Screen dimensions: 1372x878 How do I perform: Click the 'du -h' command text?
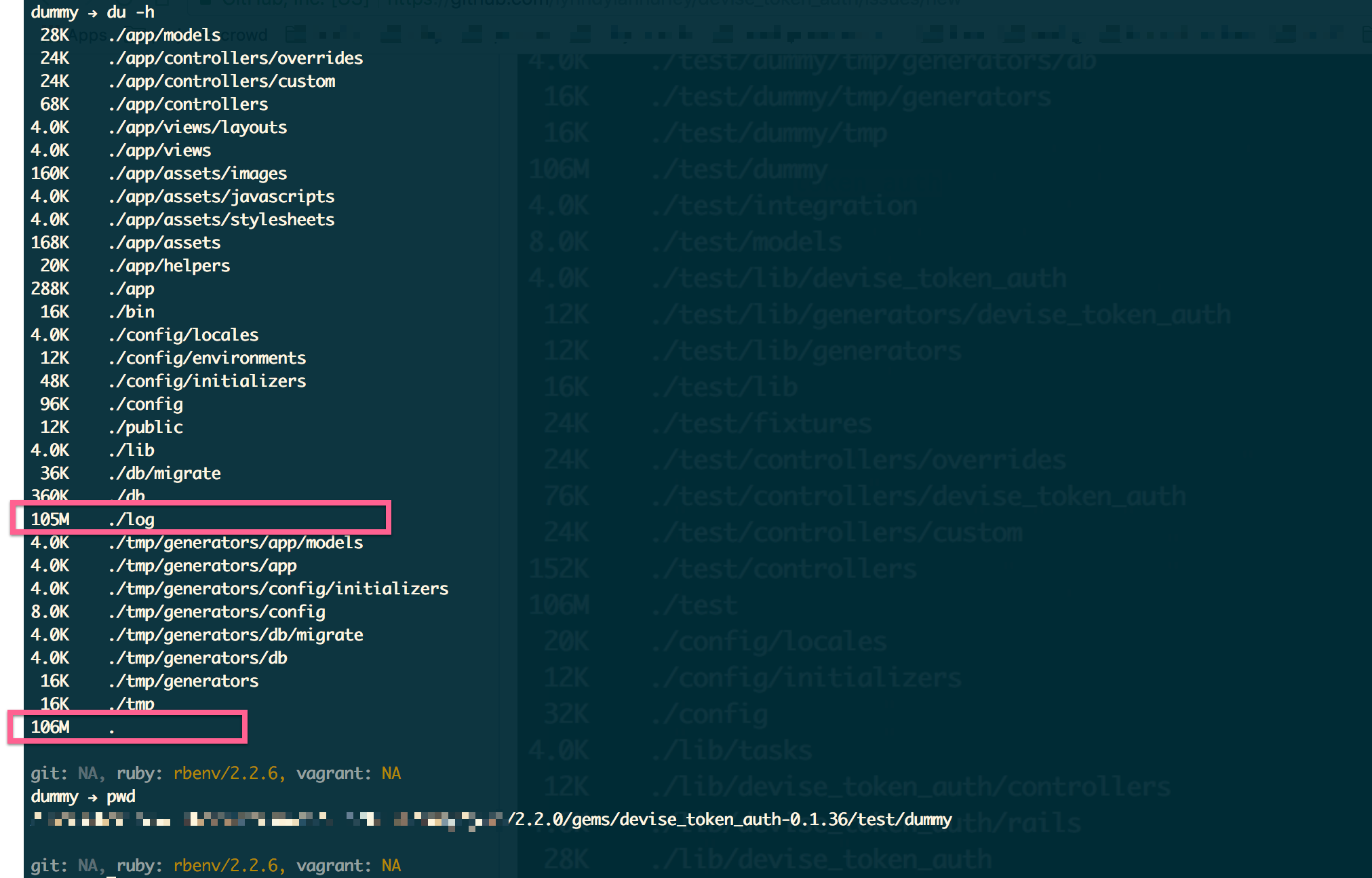(130, 12)
